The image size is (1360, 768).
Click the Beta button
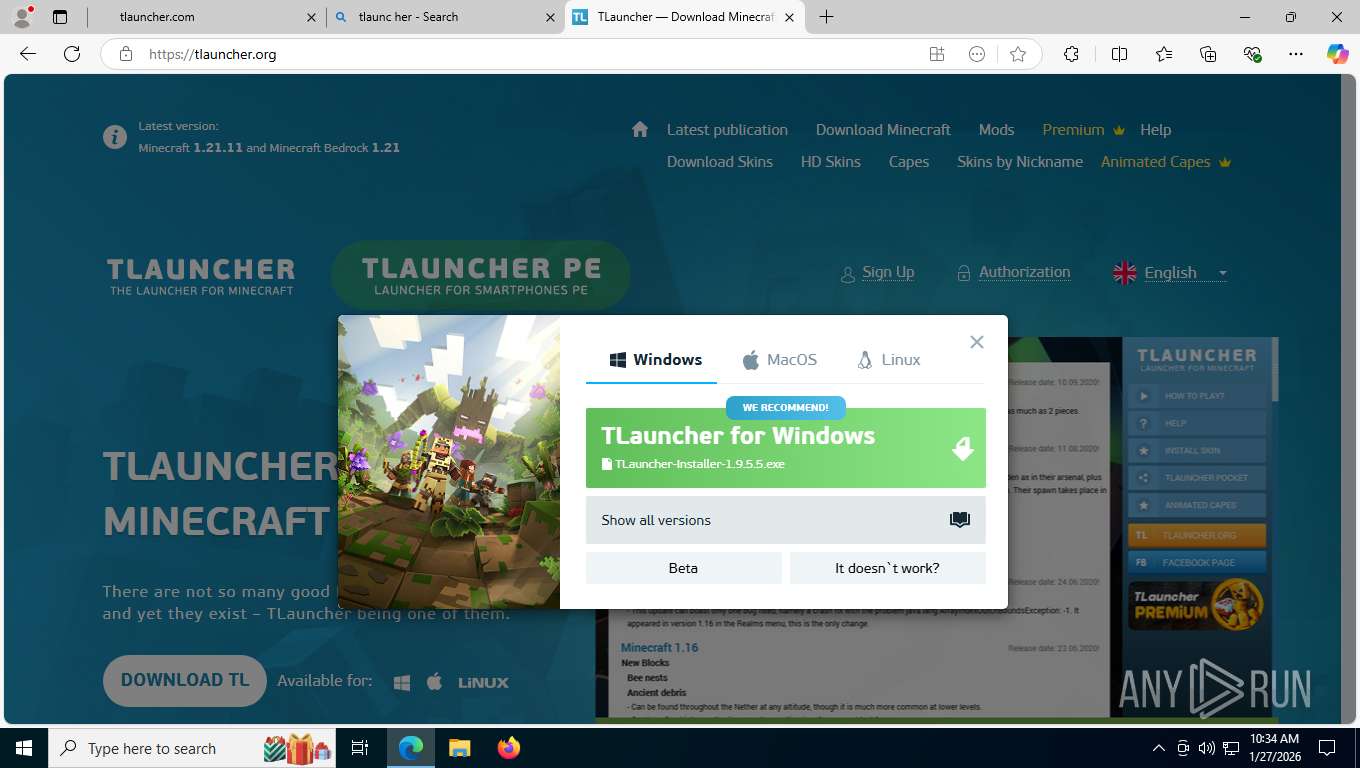(683, 568)
